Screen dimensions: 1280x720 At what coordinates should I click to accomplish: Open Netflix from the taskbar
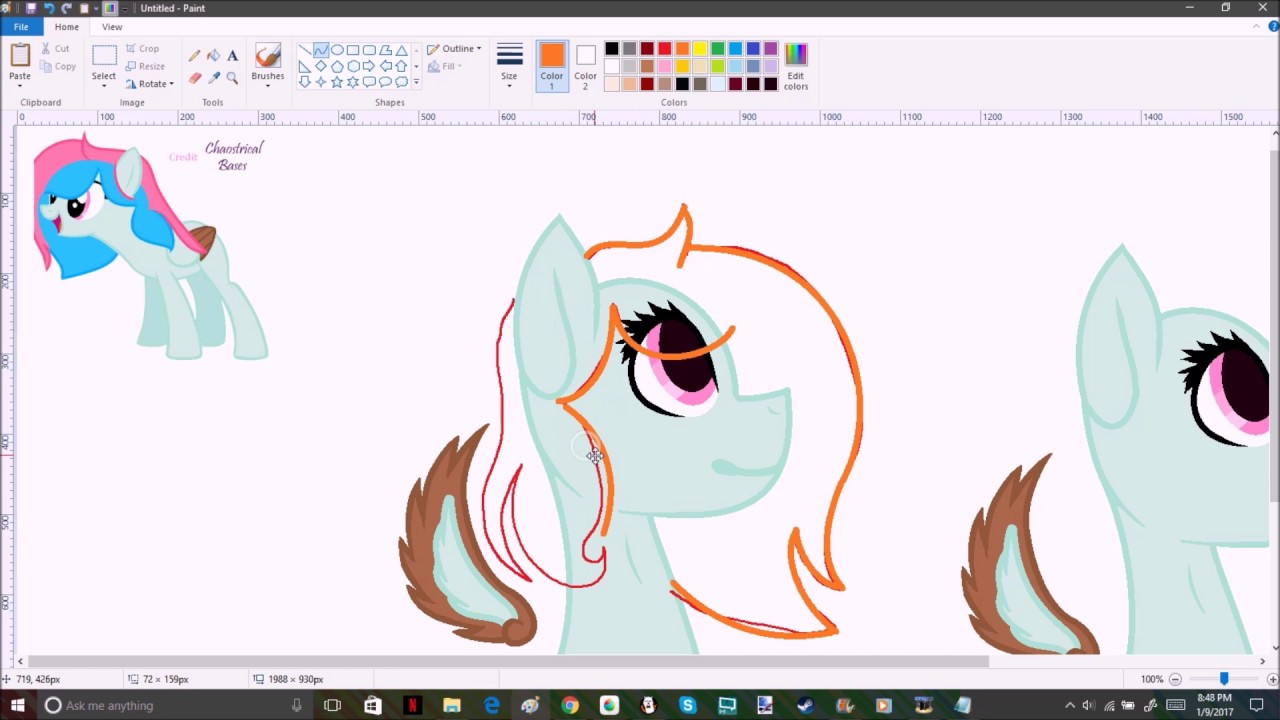(x=412, y=705)
